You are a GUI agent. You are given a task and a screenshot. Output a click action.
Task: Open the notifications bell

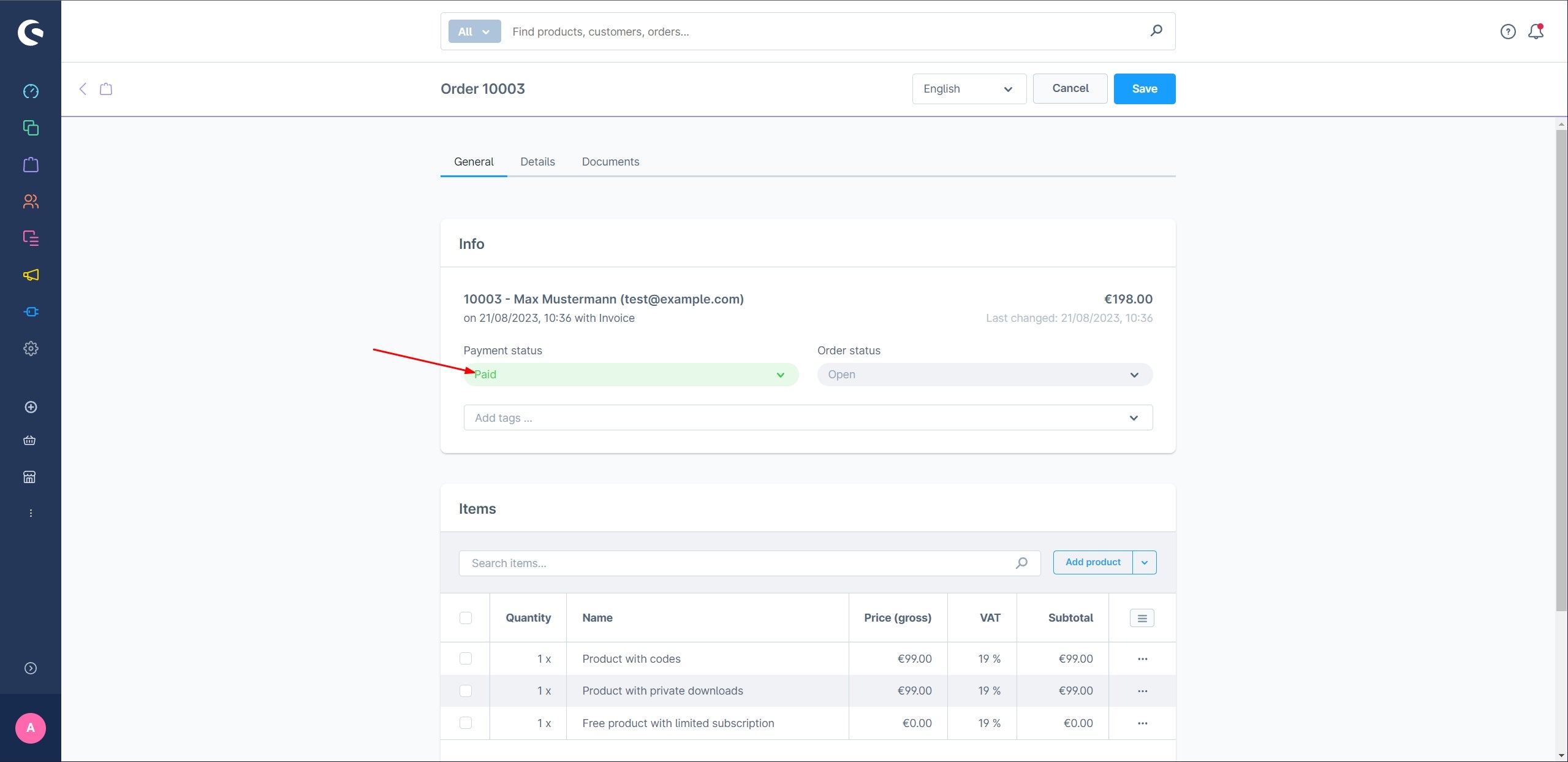tap(1536, 31)
